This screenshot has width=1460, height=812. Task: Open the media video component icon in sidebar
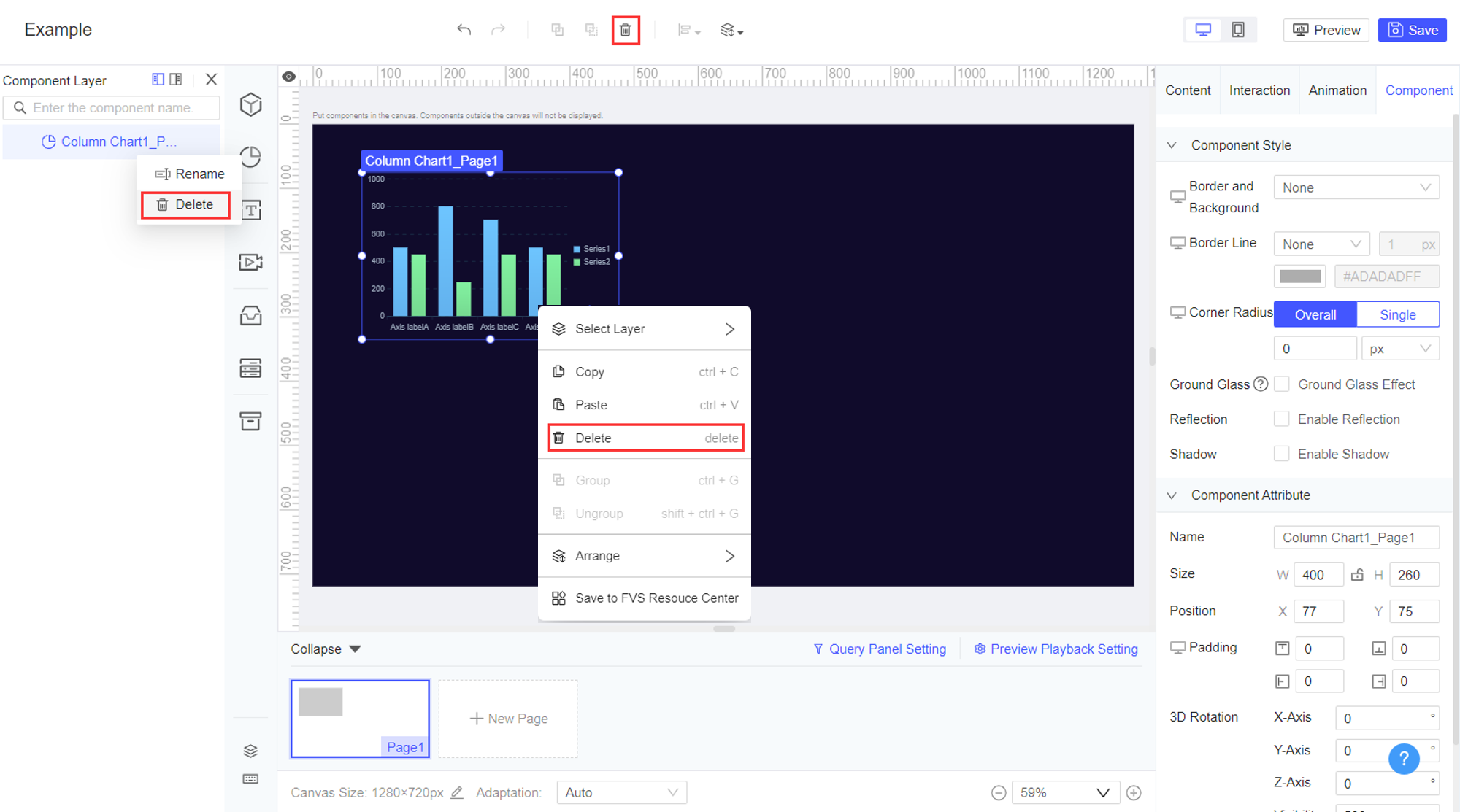coord(250,262)
